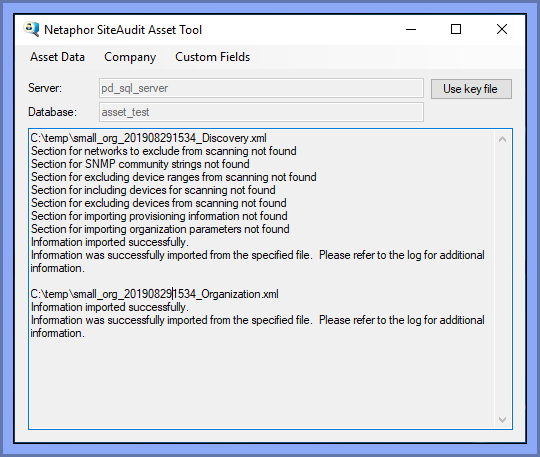Minimize the Asset Tool window
Image resolution: width=540 pixels, height=457 pixels.
coord(411,30)
